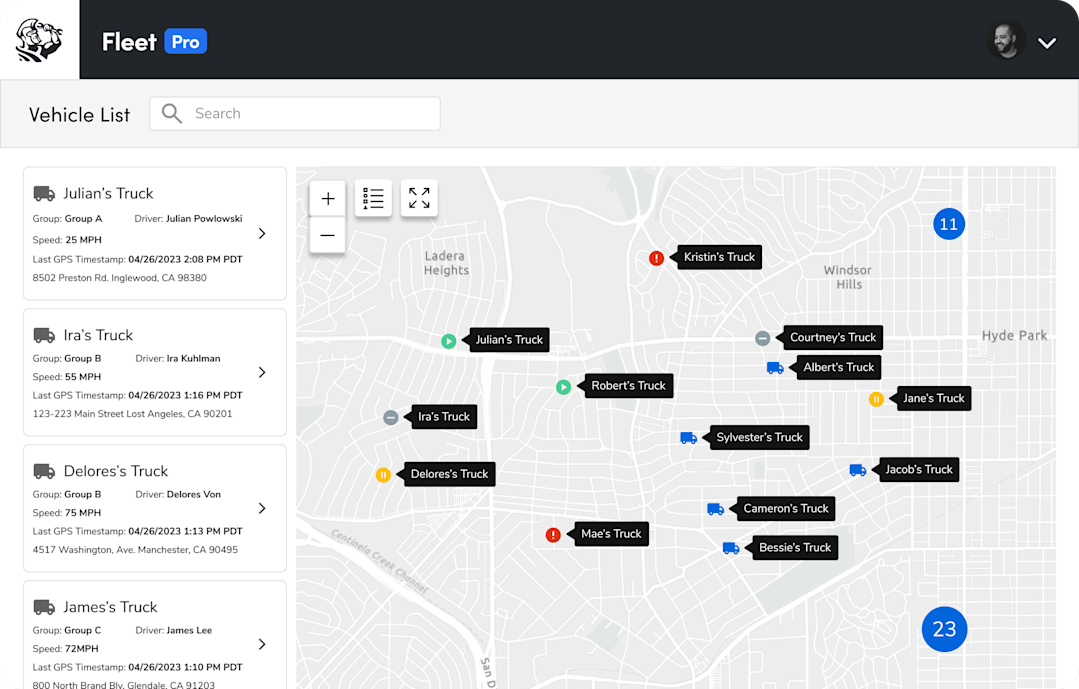Zoom out of the map
Screen dimensions: 1079x689
[x=327, y=235]
